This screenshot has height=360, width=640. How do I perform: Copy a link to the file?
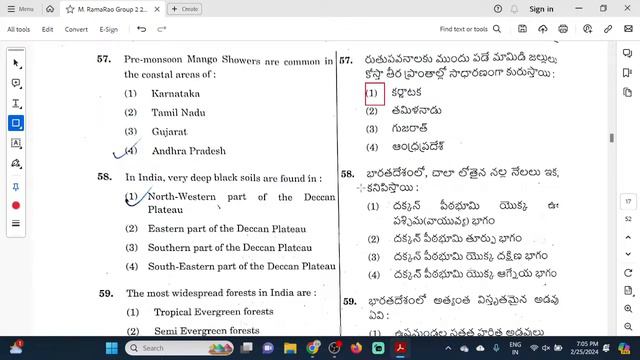(608, 29)
